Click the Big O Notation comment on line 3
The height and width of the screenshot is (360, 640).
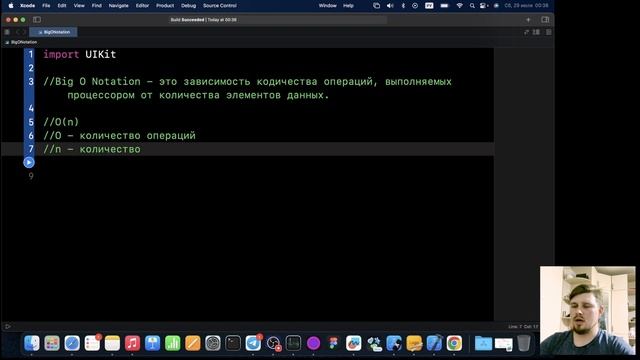coord(247,88)
